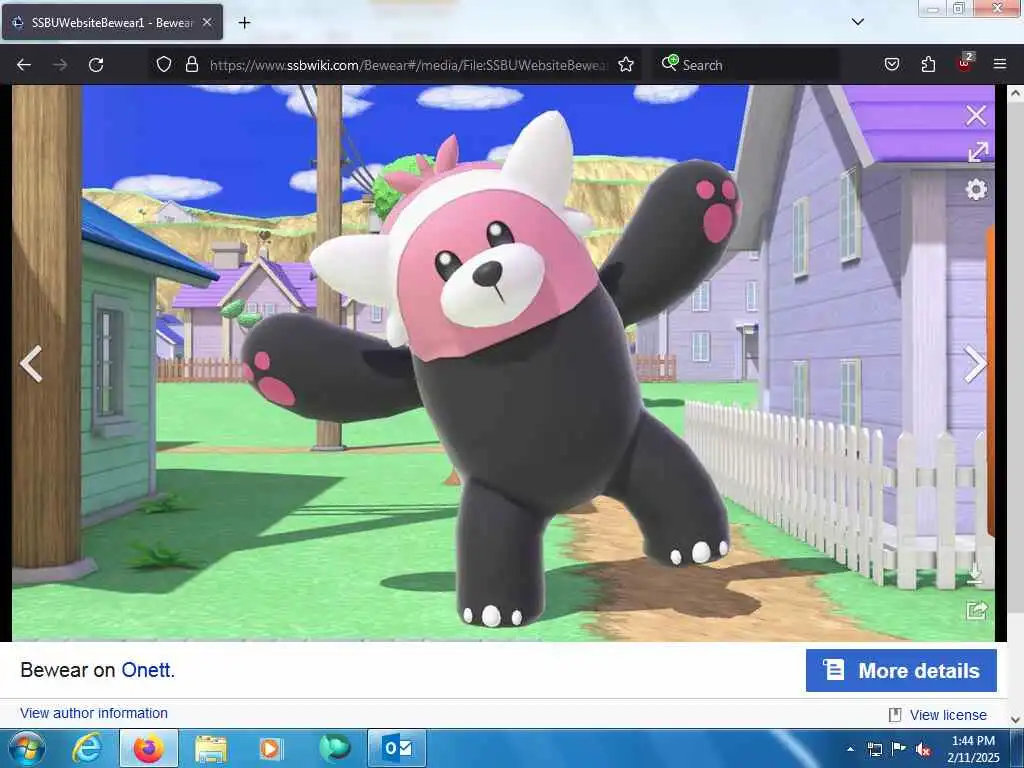Close the media viewer overlay

point(976,116)
